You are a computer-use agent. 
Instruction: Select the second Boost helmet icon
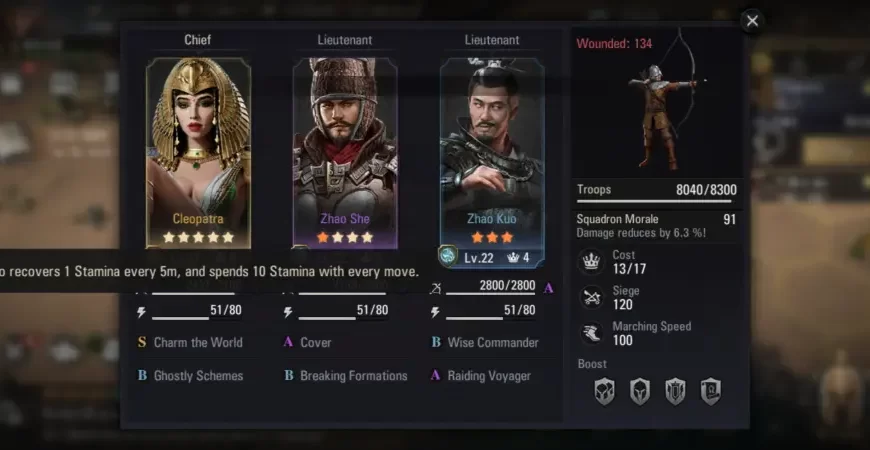pos(640,392)
